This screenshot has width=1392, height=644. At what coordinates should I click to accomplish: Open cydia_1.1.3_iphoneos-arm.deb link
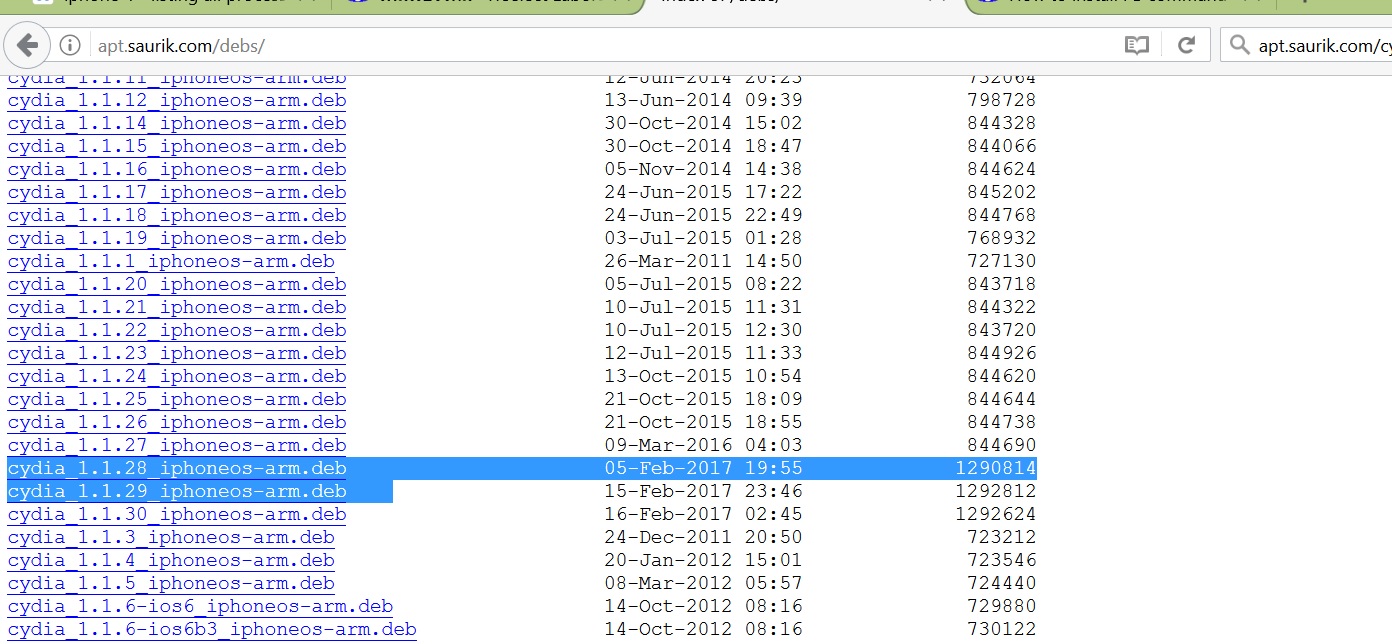click(x=170, y=537)
